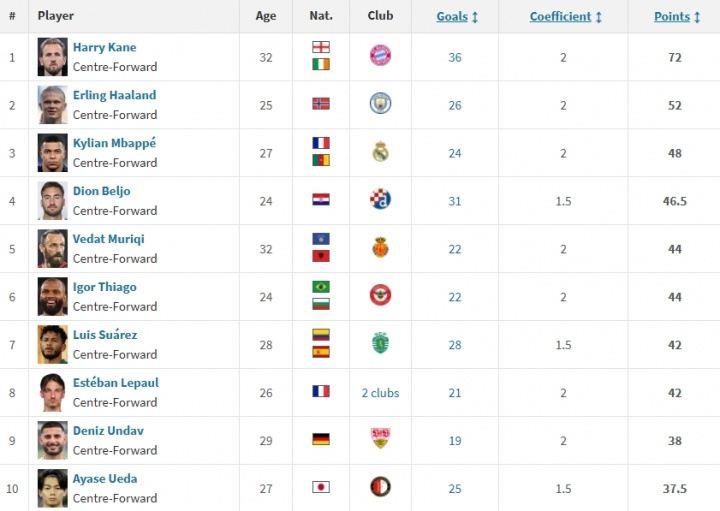
Task: Click the Sporting CP club crest
Action: coord(380,343)
